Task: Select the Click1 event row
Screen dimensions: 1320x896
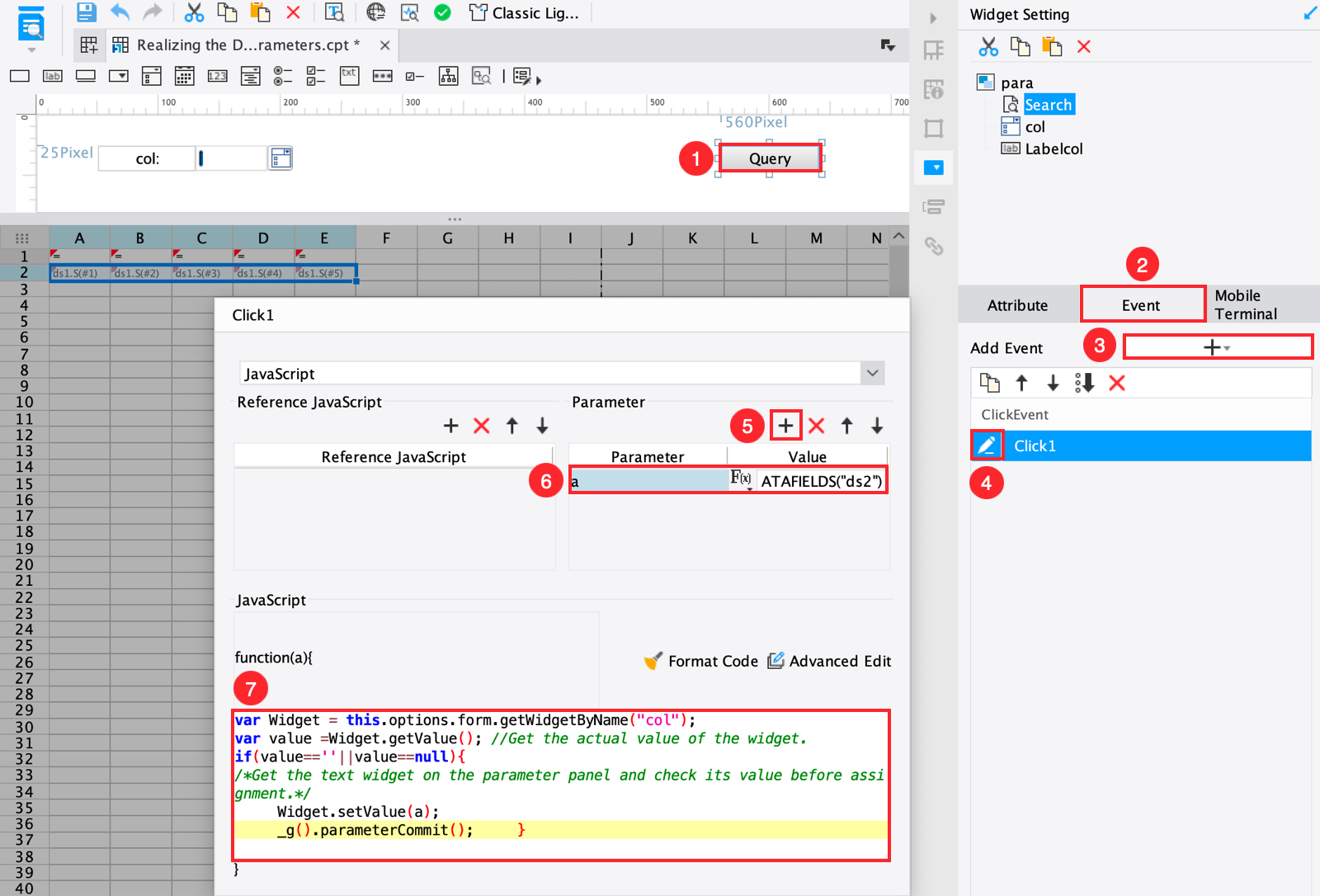Action: click(x=1141, y=446)
